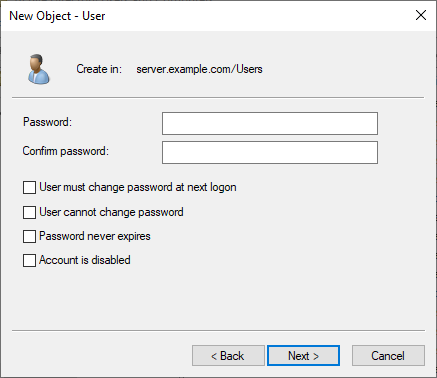
Task: Tick the box for Account is disabled
Action: pos(29,260)
